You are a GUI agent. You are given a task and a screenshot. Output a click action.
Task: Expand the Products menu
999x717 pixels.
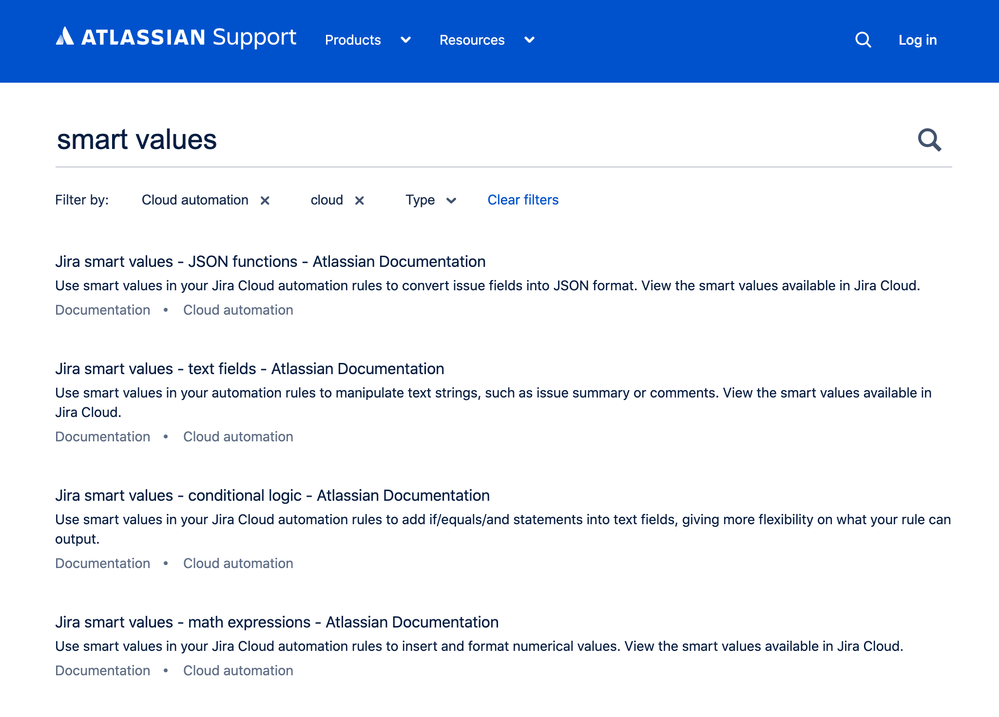click(x=368, y=40)
